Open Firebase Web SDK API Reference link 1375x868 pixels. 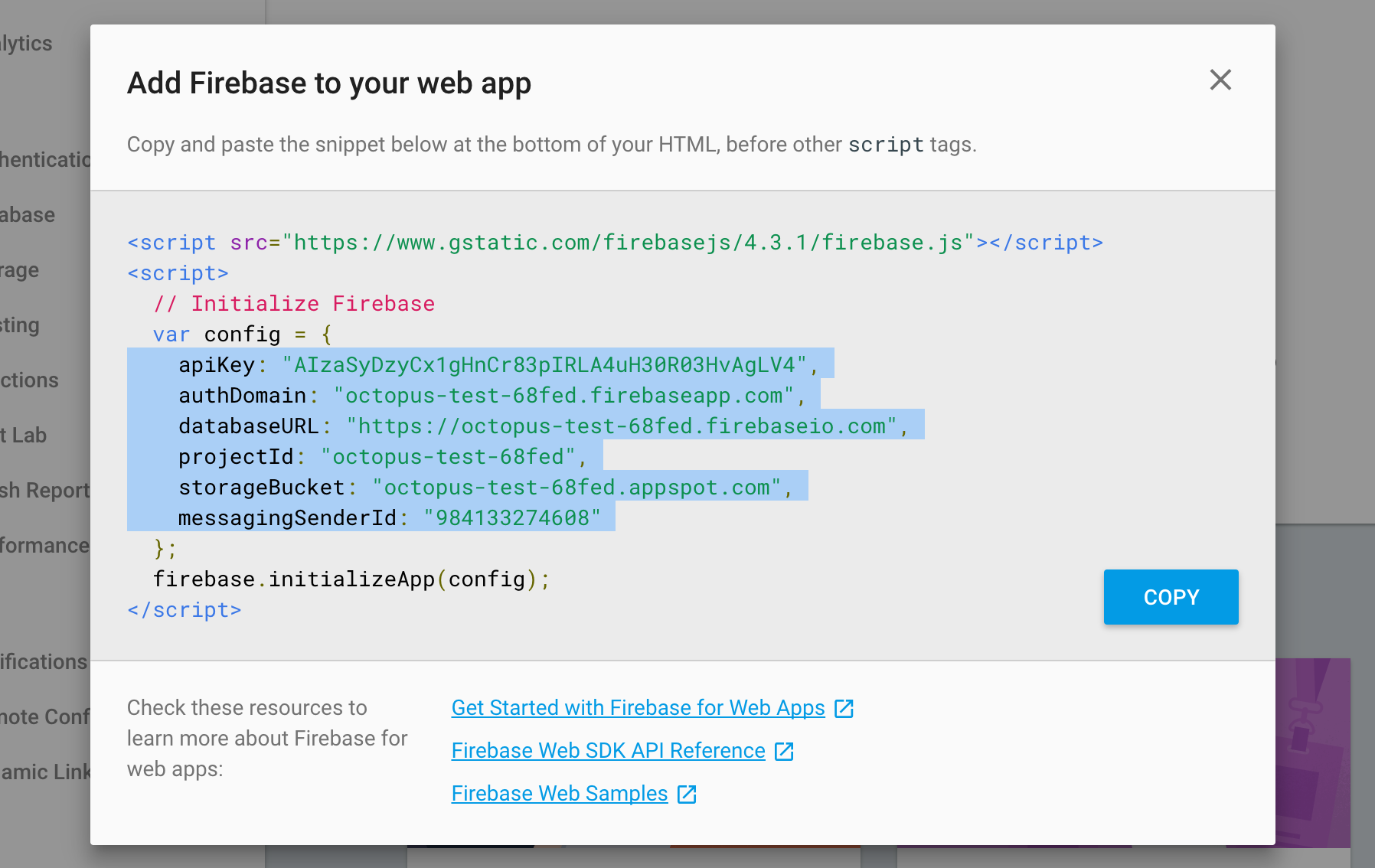(x=609, y=751)
